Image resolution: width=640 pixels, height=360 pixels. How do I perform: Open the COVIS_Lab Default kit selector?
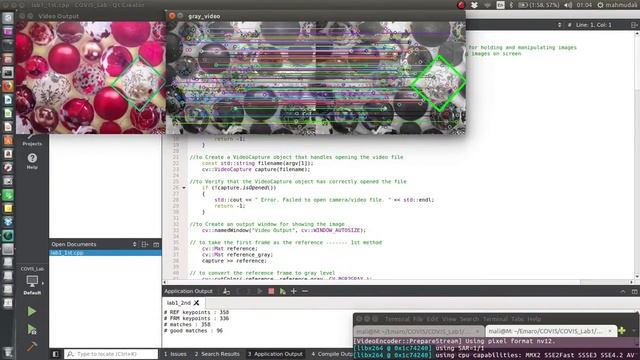32,281
